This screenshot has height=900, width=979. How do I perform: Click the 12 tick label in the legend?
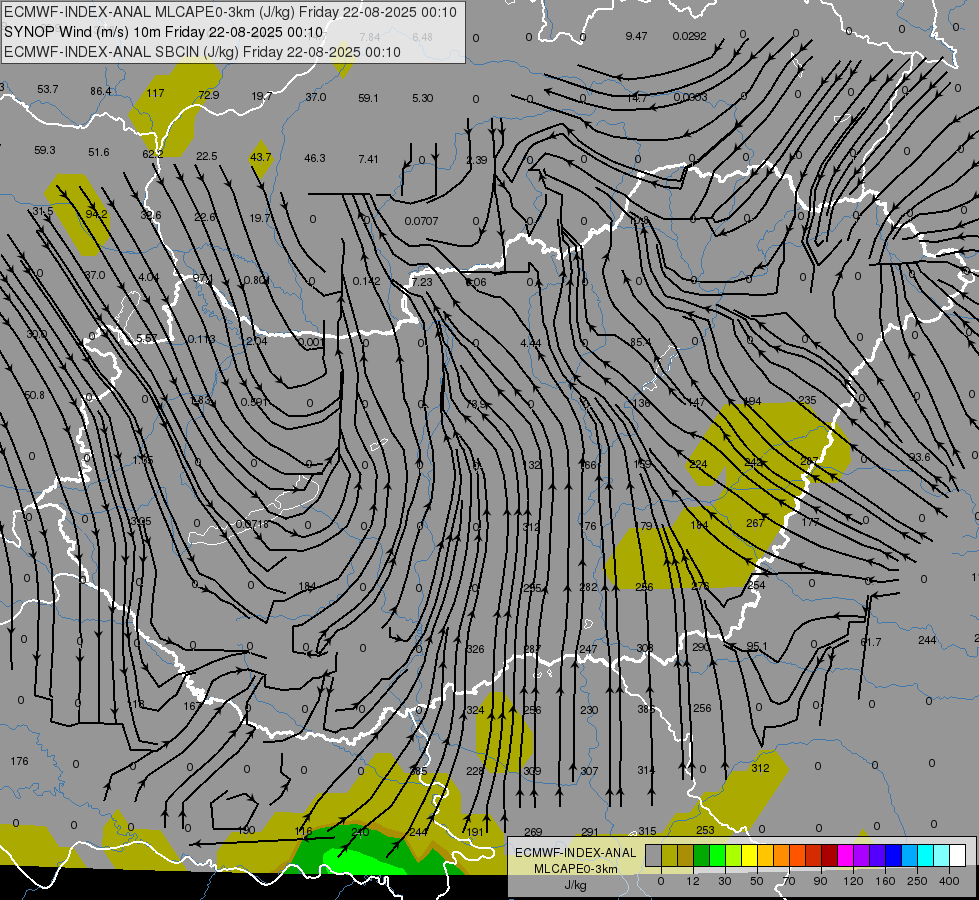click(x=692, y=881)
